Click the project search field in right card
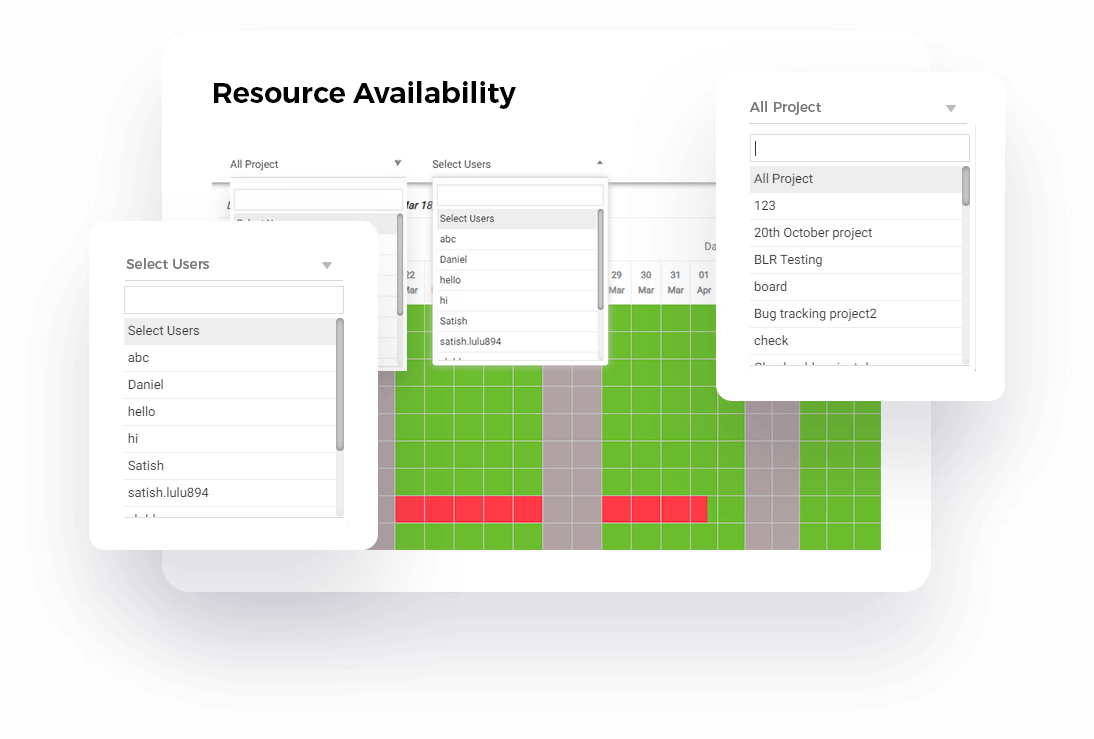The height and width of the screenshot is (739, 1094). pos(860,148)
